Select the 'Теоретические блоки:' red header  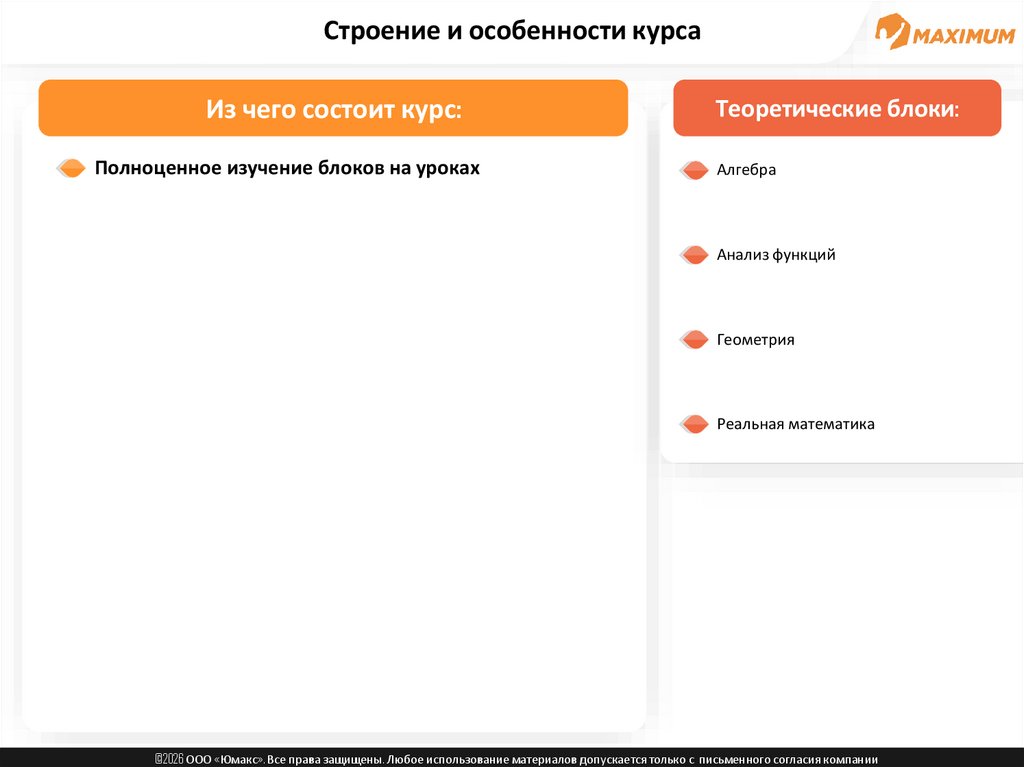[837, 108]
